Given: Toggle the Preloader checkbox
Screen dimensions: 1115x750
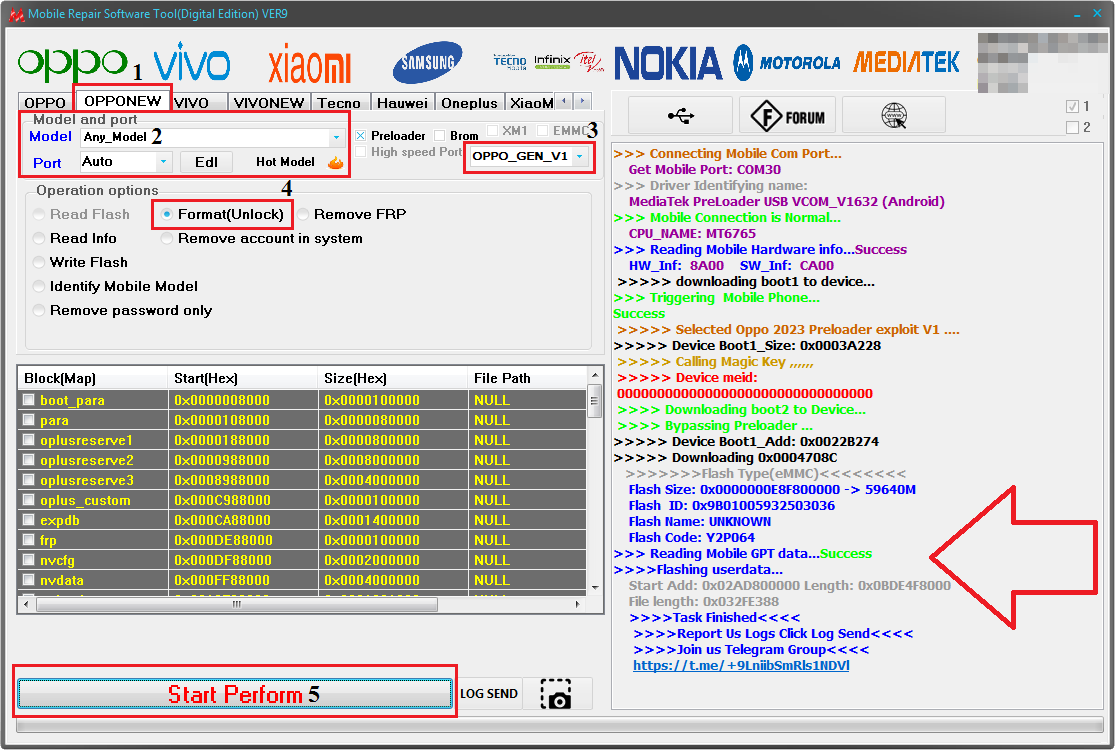Looking at the screenshot, I should tap(361, 135).
